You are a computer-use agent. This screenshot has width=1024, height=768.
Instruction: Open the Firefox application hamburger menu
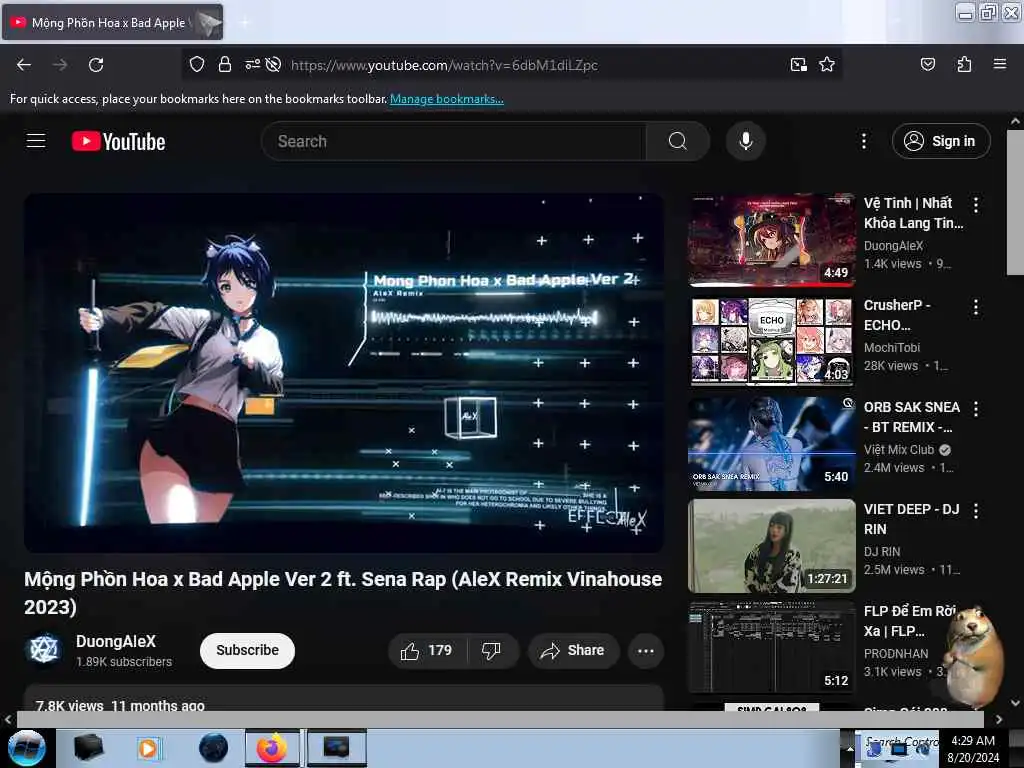pyautogui.click(x=999, y=64)
